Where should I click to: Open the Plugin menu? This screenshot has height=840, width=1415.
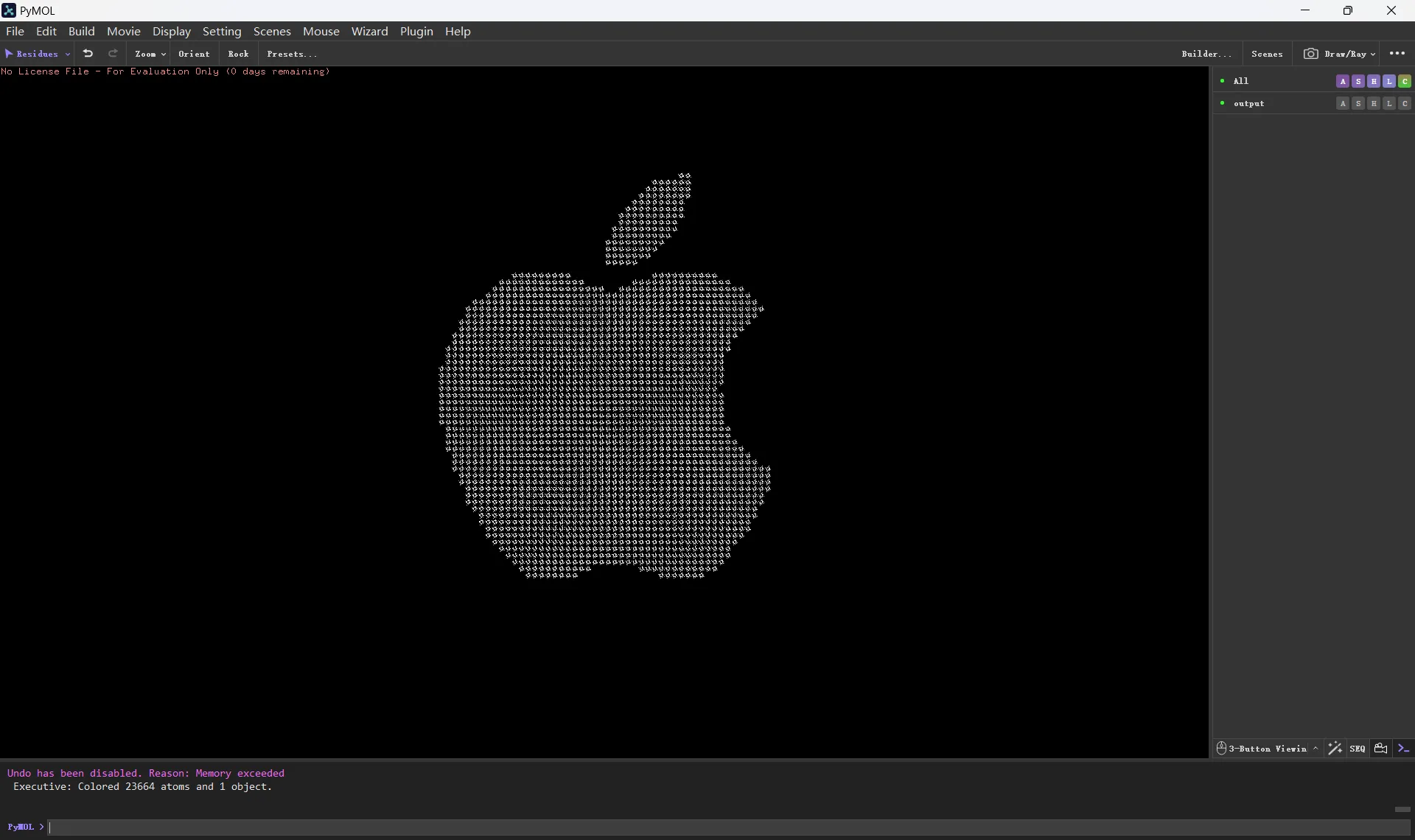417,32
